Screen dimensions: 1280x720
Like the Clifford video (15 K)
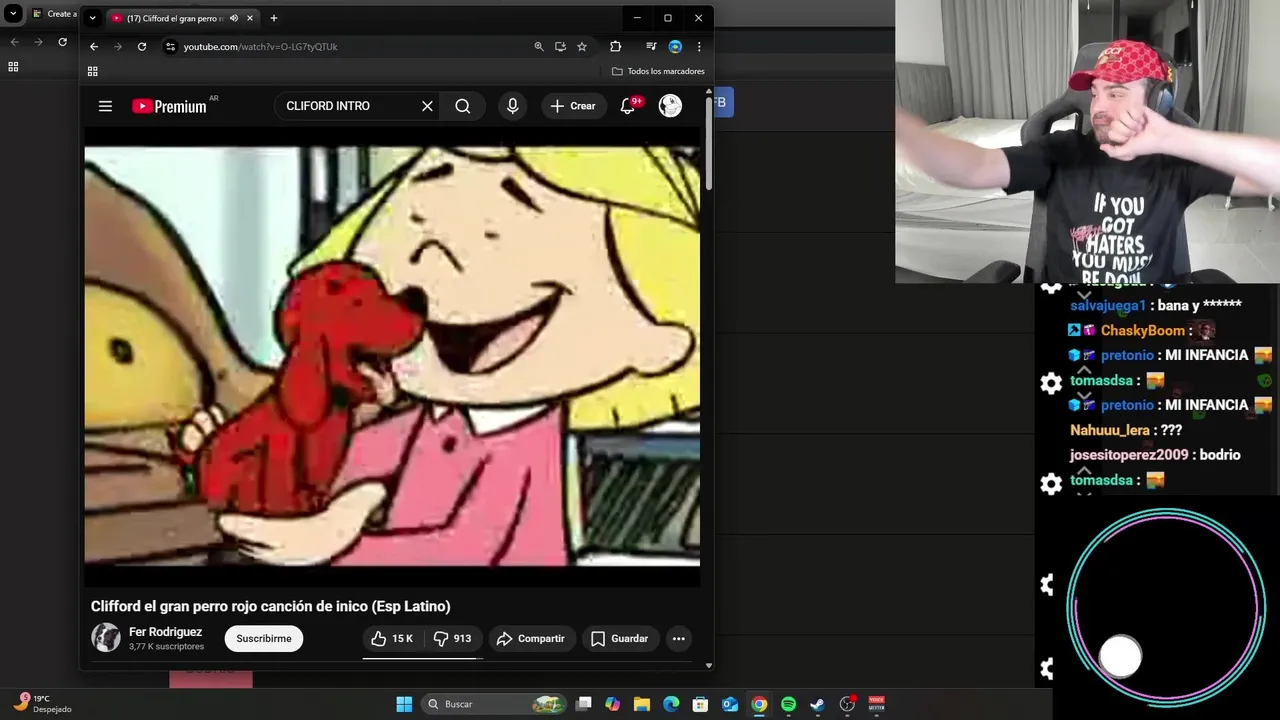coord(392,638)
